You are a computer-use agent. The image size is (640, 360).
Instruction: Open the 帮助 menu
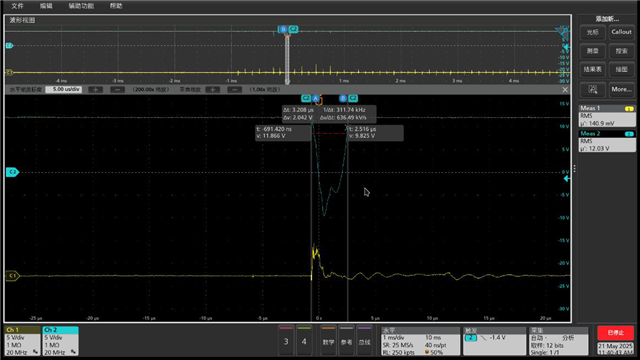click(x=116, y=6)
